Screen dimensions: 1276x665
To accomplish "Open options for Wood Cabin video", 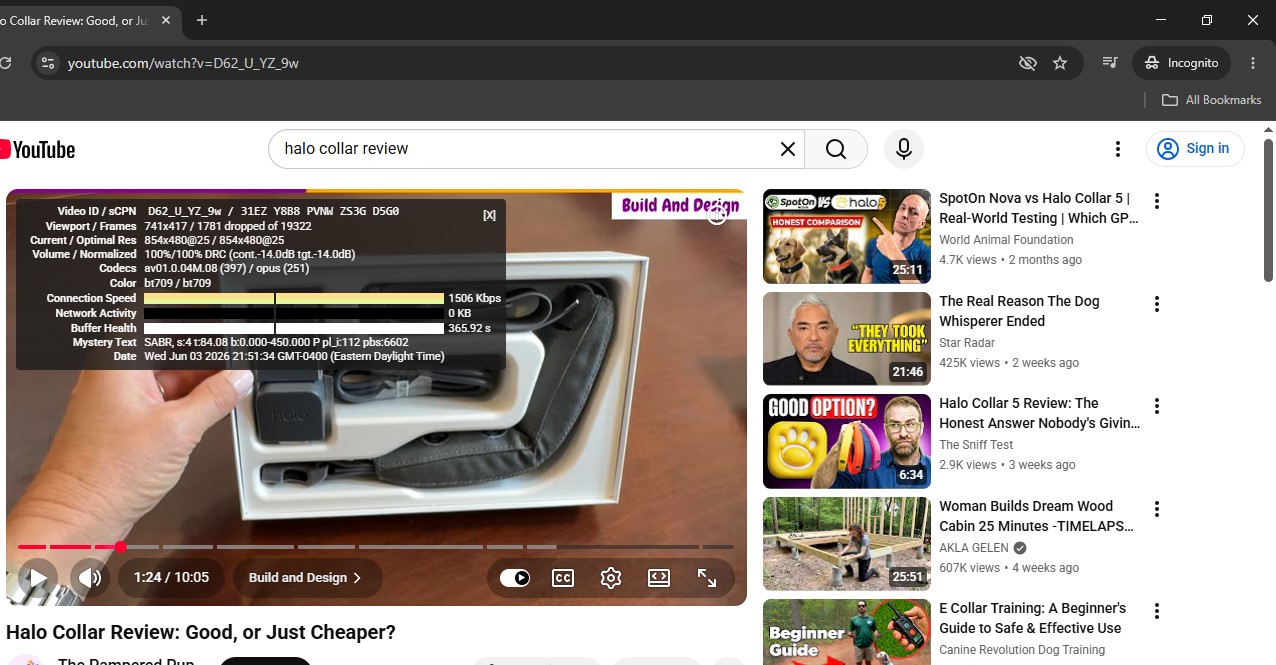I will coord(1157,509).
